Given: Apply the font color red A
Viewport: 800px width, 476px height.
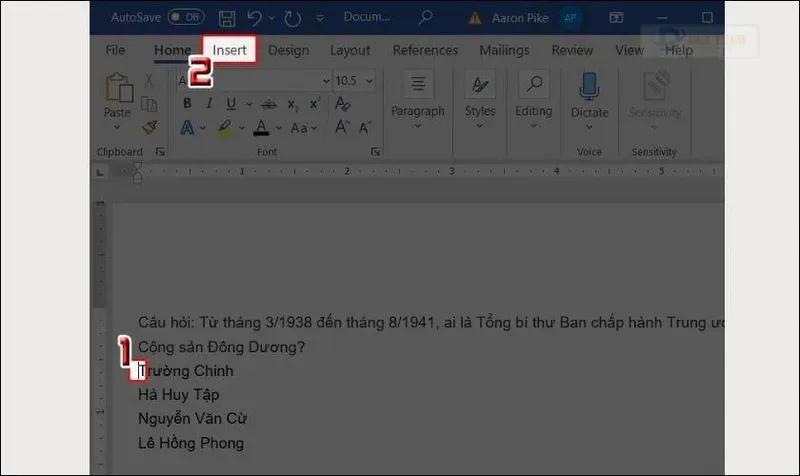Looking at the screenshot, I should click(261, 128).
